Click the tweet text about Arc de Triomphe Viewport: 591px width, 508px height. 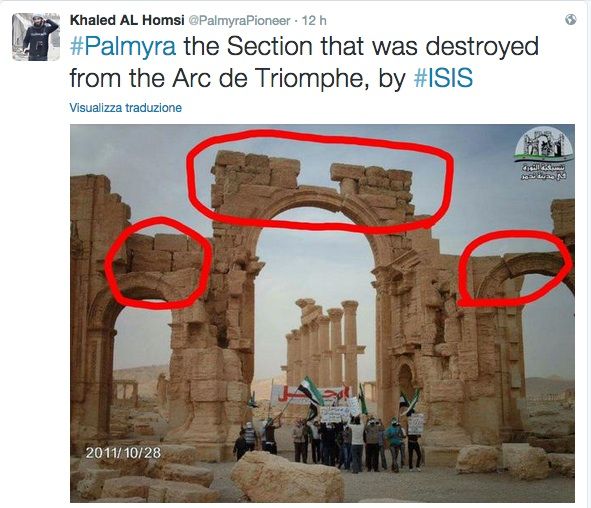304,62
